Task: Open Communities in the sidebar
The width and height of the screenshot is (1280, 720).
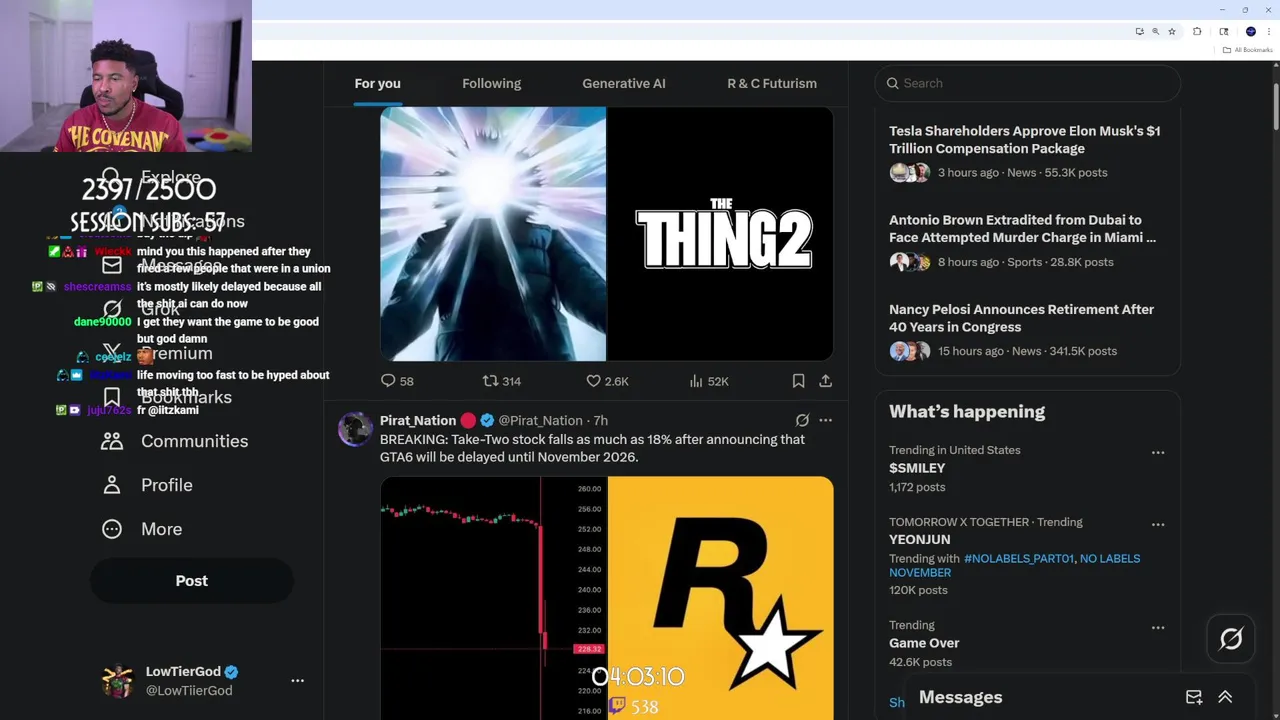Action: click(175, 441)
